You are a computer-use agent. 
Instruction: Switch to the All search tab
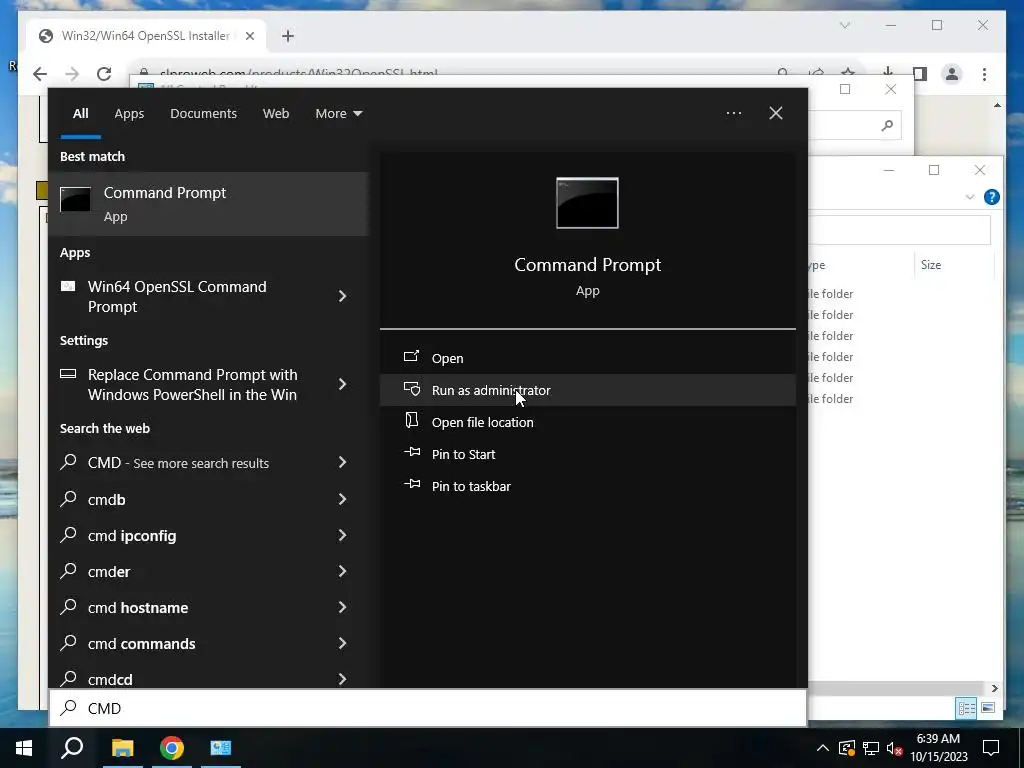80,114
